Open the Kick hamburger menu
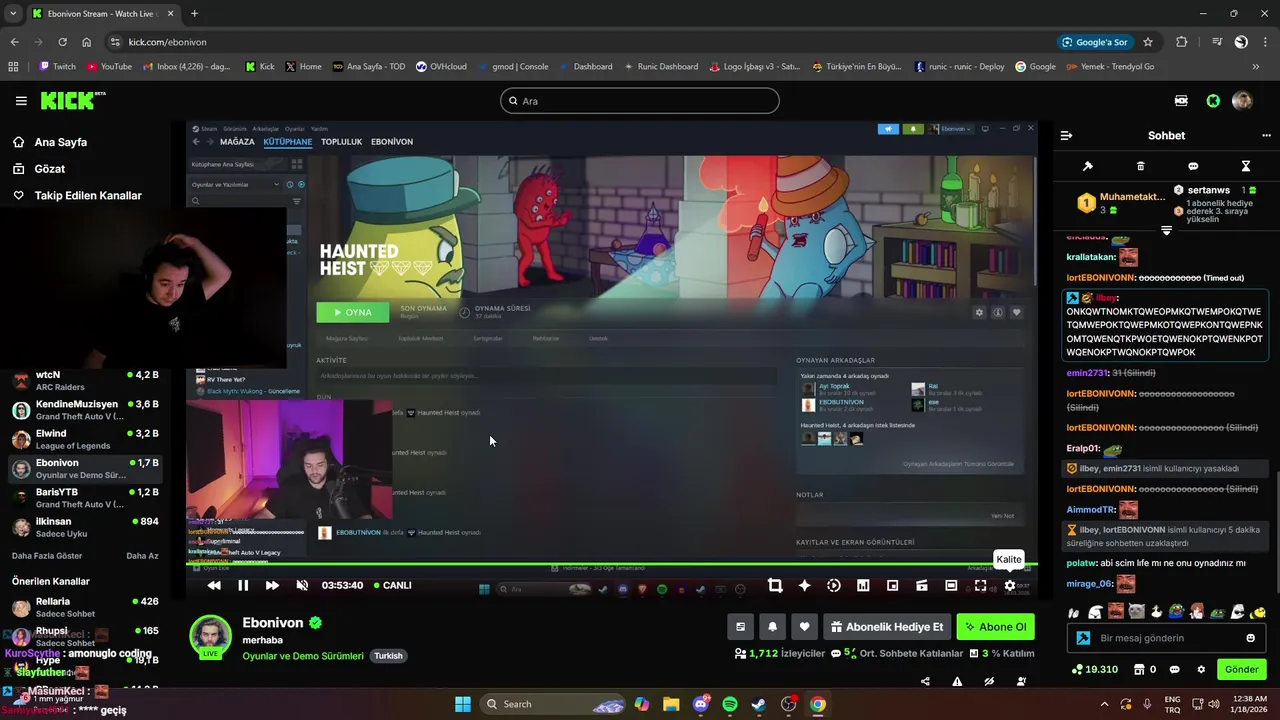 [x=21, y=100]
